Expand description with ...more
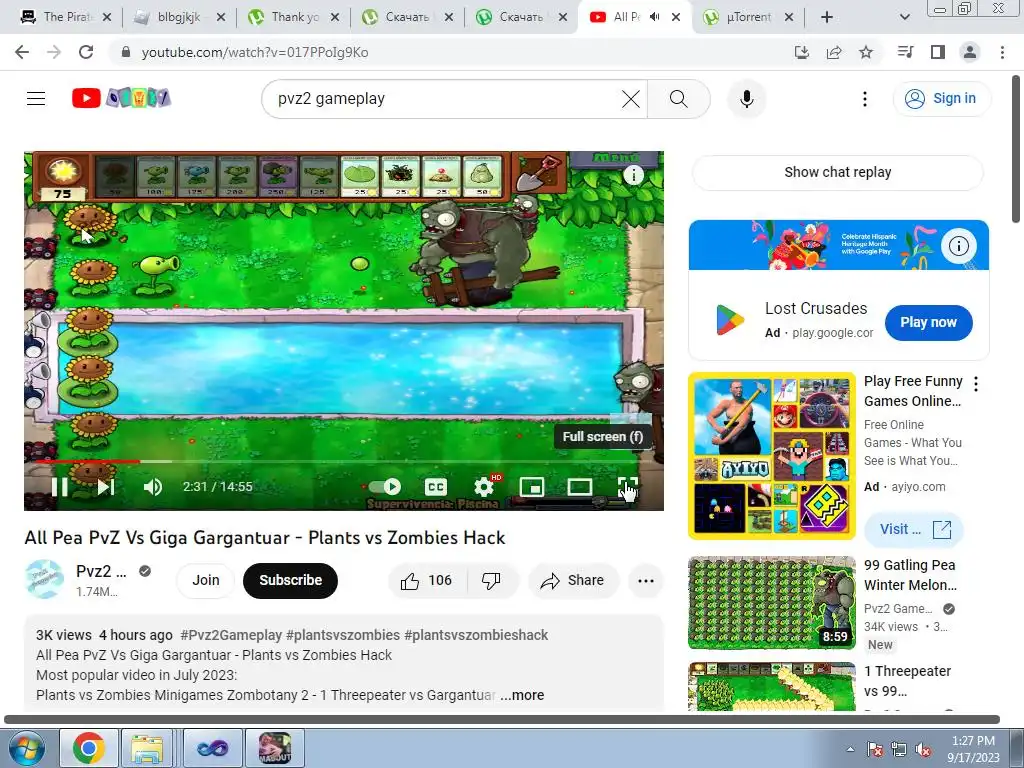Image resolution: width=1024 pixels, height=768 pixels. [x=522, y=695]
